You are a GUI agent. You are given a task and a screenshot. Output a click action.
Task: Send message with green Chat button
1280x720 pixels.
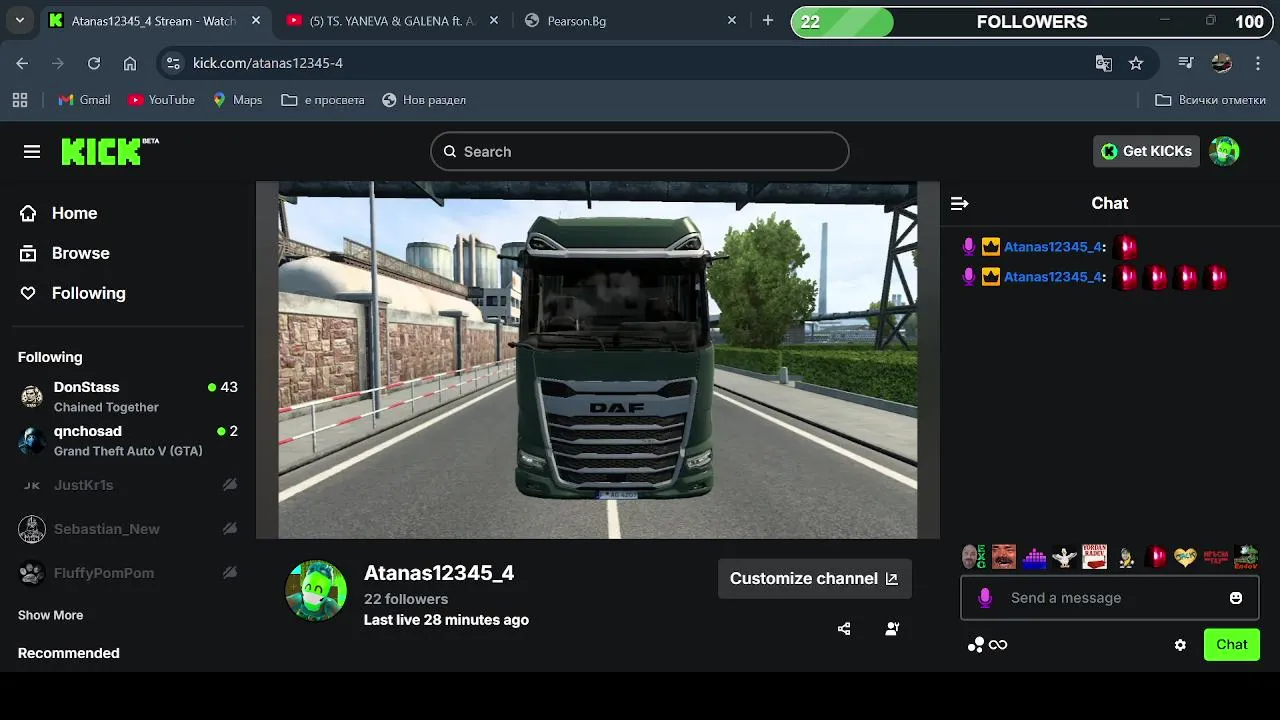pos(1232,645)
